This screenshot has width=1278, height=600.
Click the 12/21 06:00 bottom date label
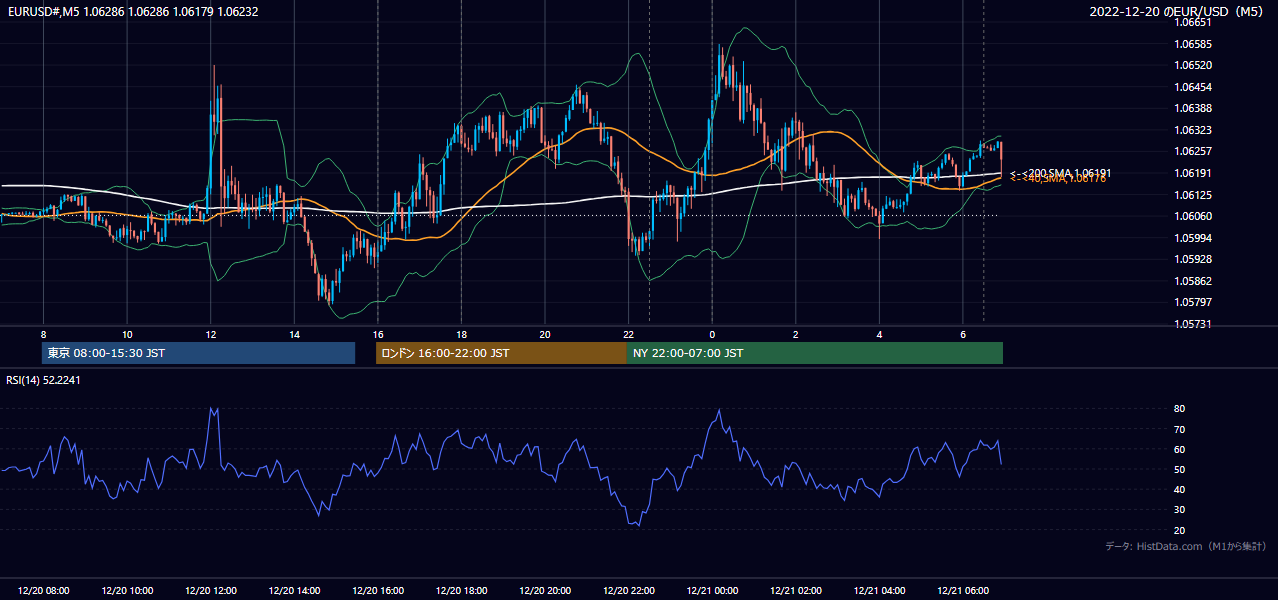(962, 591)
